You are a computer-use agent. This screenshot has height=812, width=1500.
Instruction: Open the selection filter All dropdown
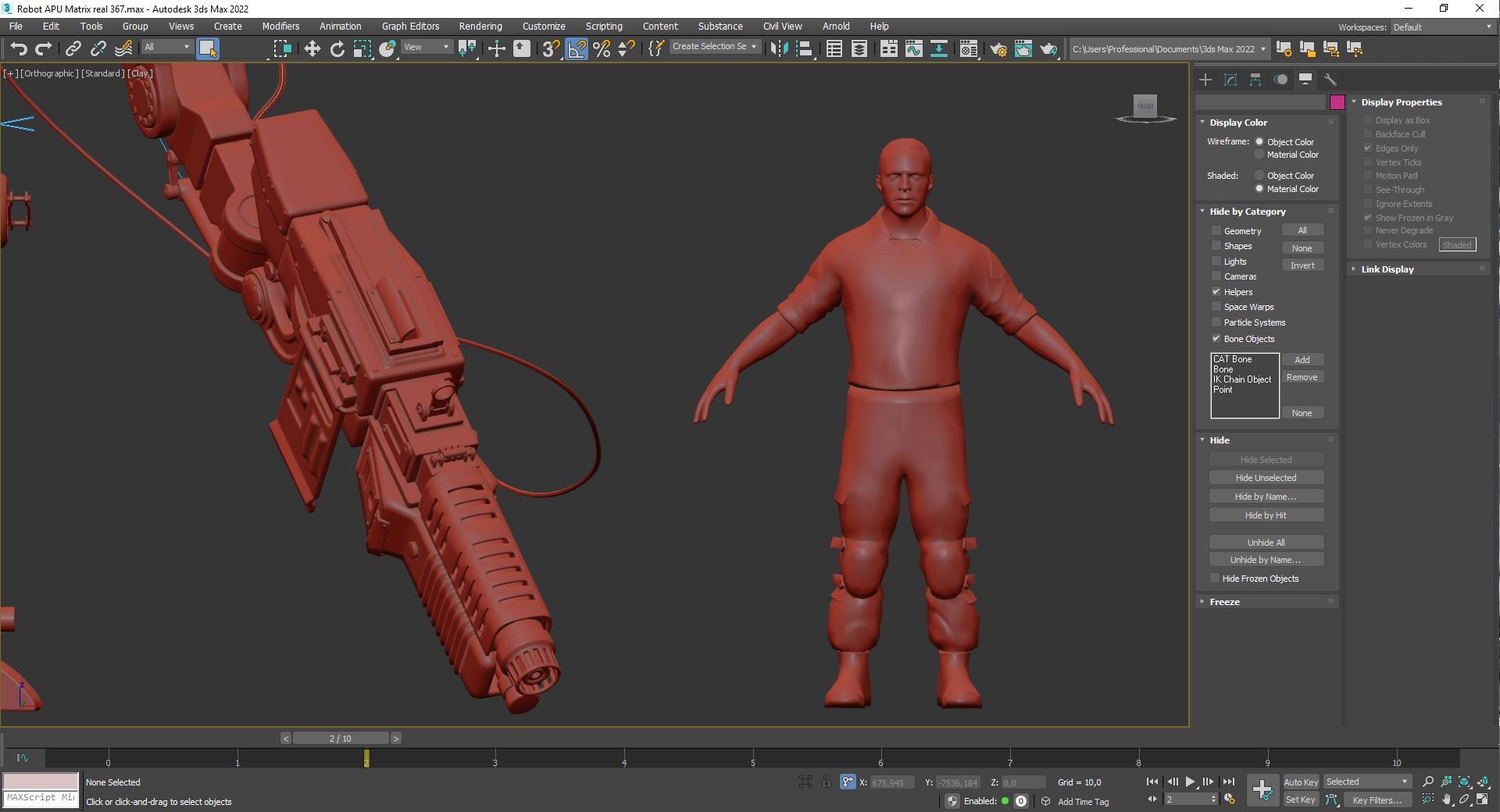click(x=166, y=48)
